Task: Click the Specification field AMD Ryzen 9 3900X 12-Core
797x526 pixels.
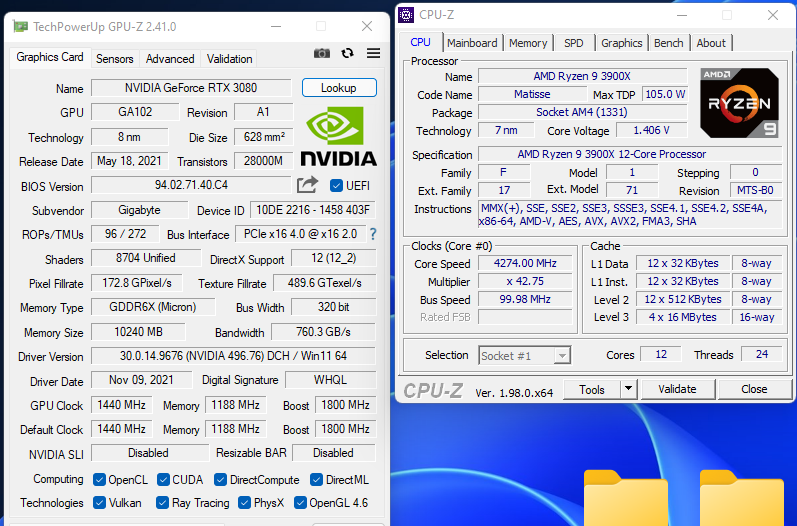Action: pos(630,154)
